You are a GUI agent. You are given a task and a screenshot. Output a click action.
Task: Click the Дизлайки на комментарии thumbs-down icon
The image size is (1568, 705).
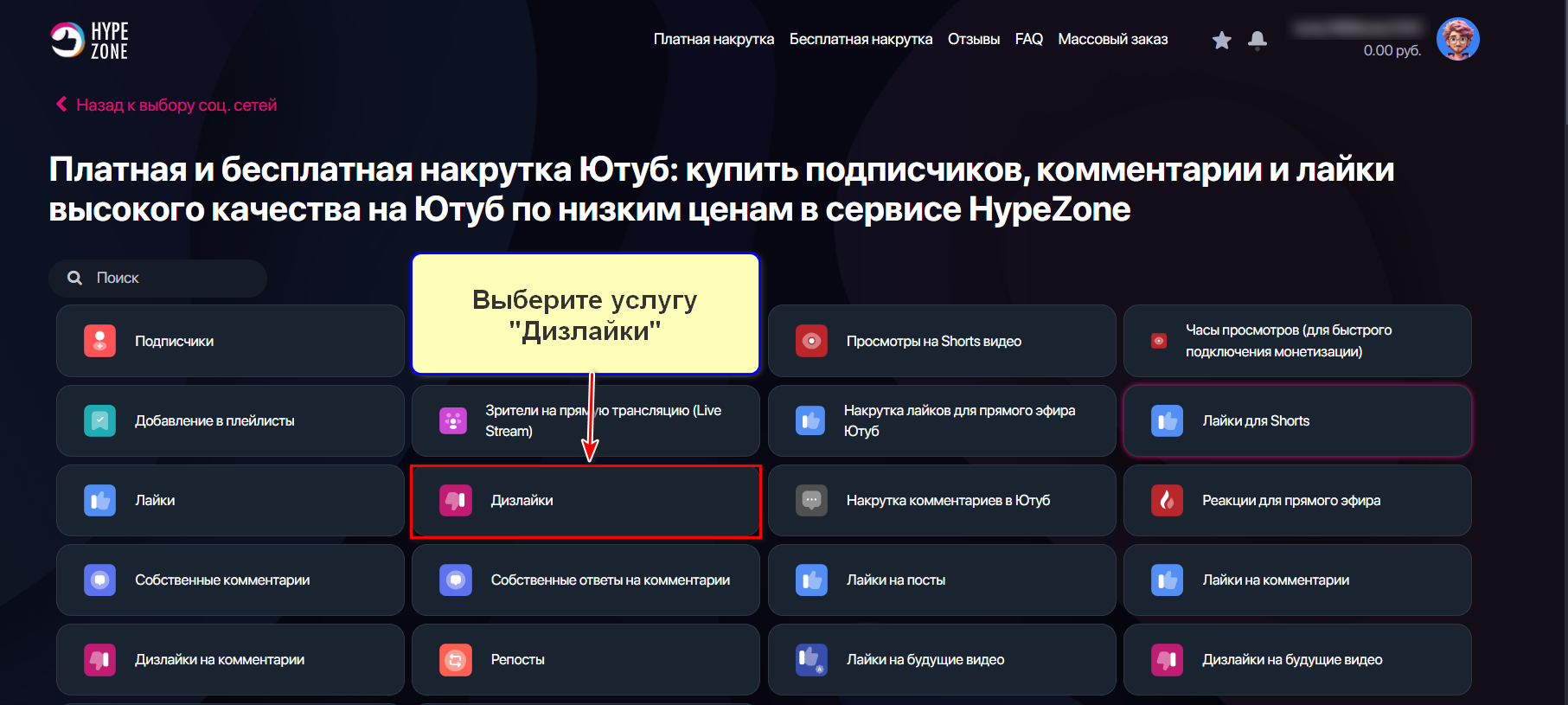99,659
